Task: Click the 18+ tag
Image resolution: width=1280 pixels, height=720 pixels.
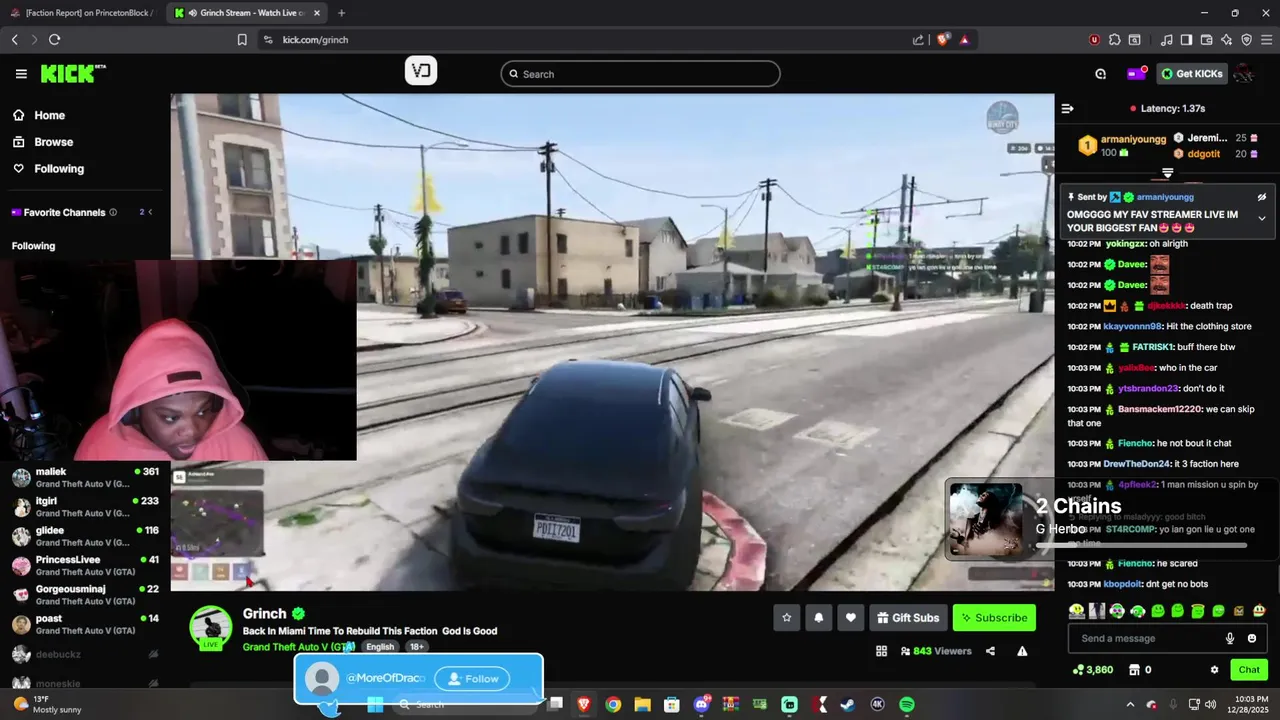Action: click(x=416, y=647)
